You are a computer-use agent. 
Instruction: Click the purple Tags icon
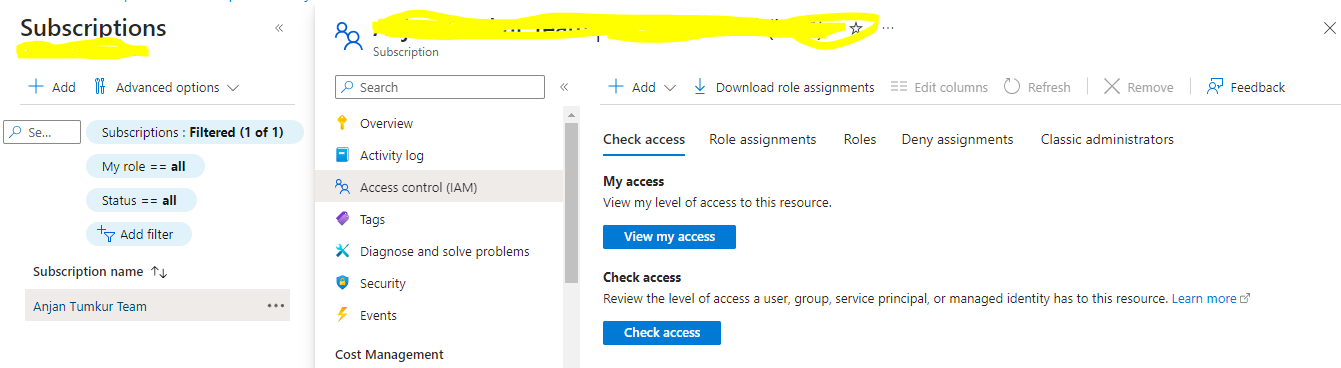342,219
